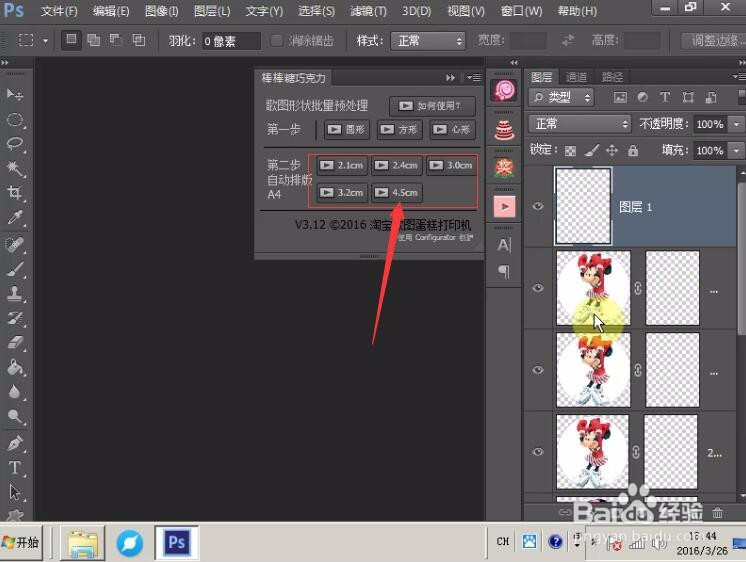
Task: Select the 图层 1 layer thumbnail
Action: pos(583,206)
